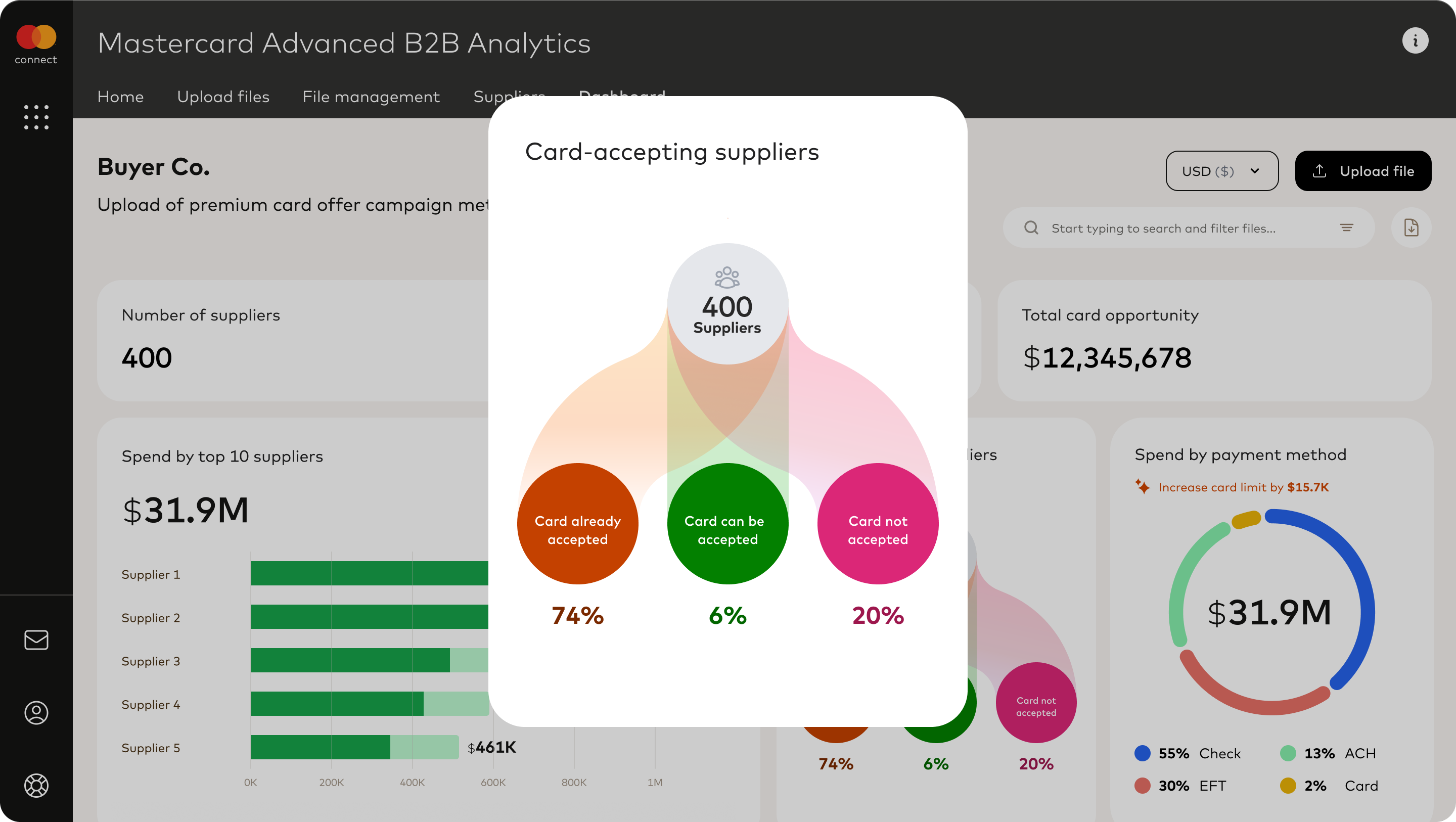Click the magnifier search icon
This screenshot has width=1456, height=822.
[1031, 228]
